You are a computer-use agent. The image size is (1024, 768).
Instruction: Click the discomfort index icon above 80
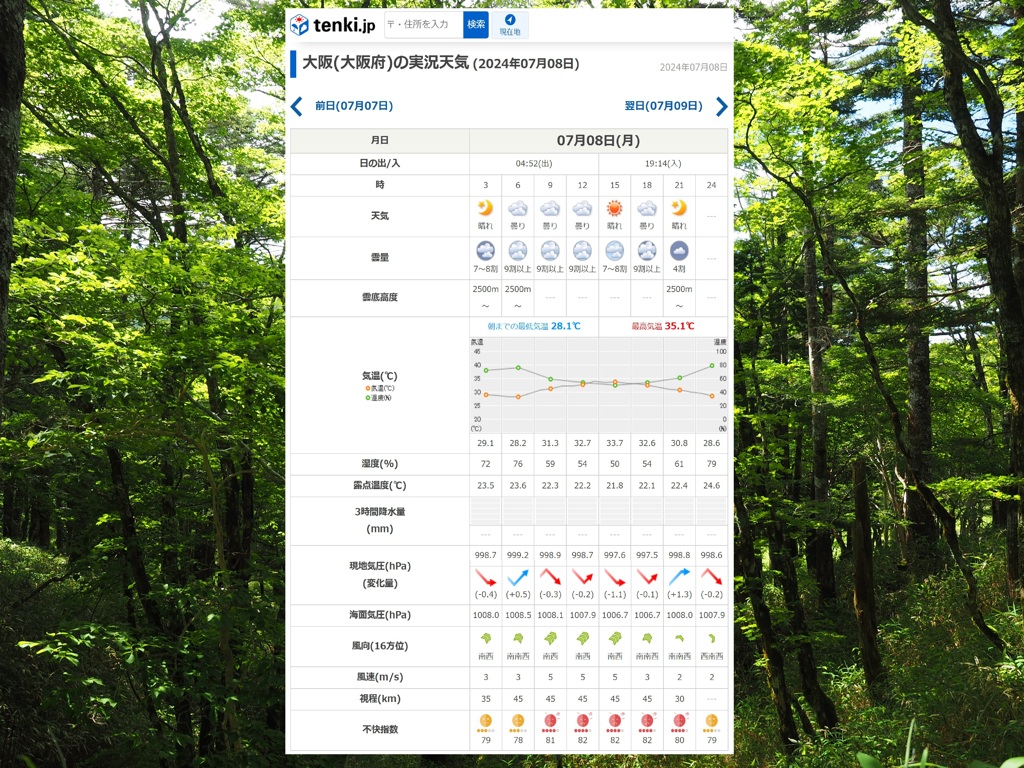[x=679, y=721]
